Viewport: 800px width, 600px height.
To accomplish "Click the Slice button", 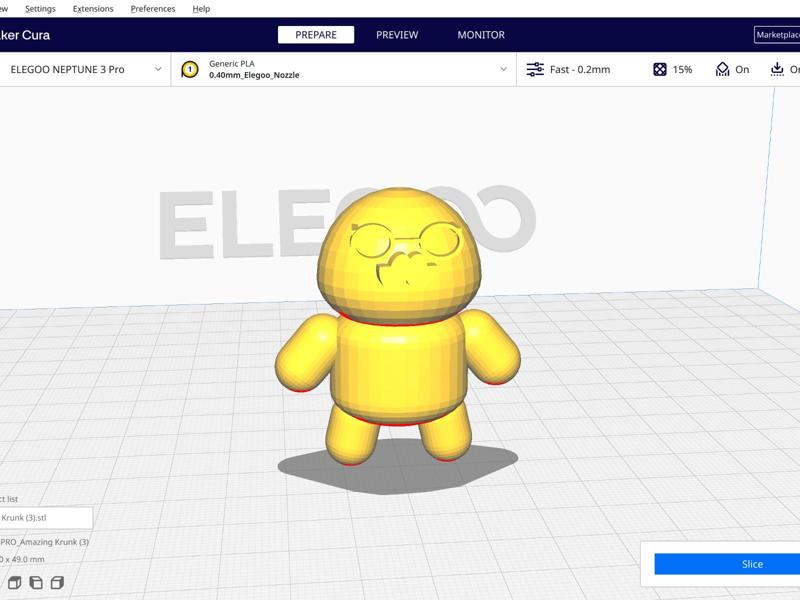I will (x=727, y=564).
